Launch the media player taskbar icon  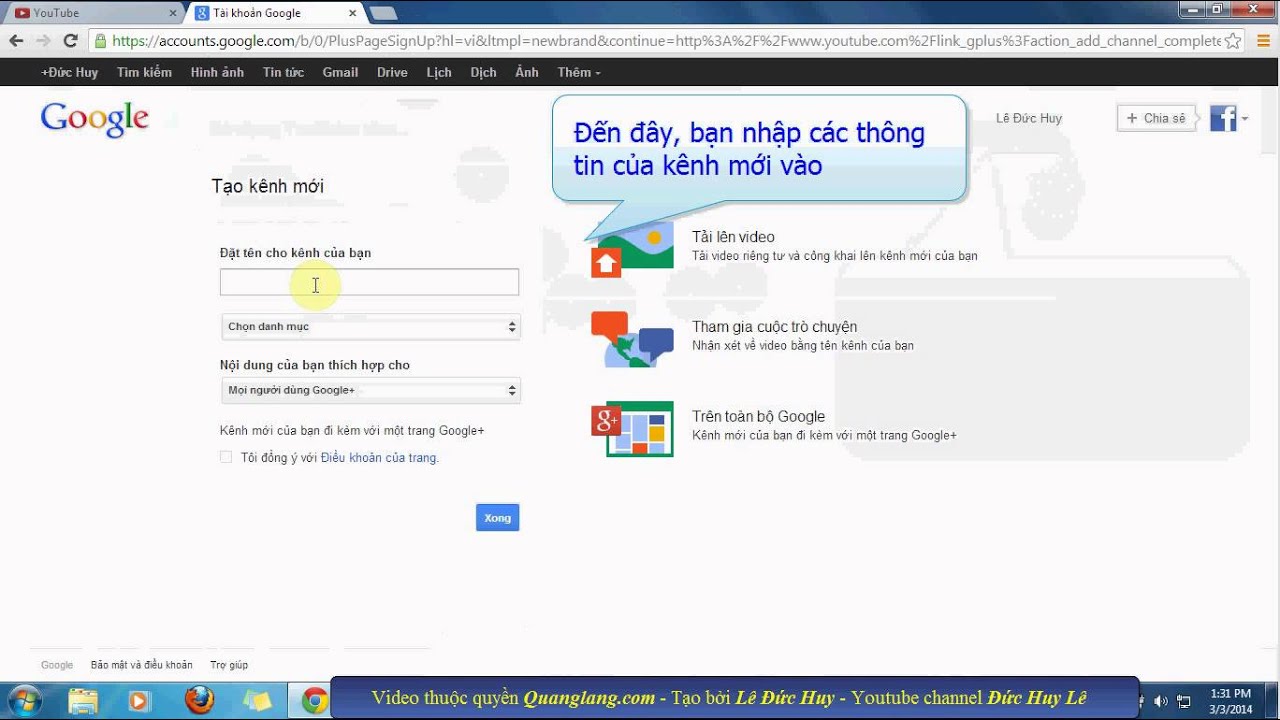(x=140, y=700)
